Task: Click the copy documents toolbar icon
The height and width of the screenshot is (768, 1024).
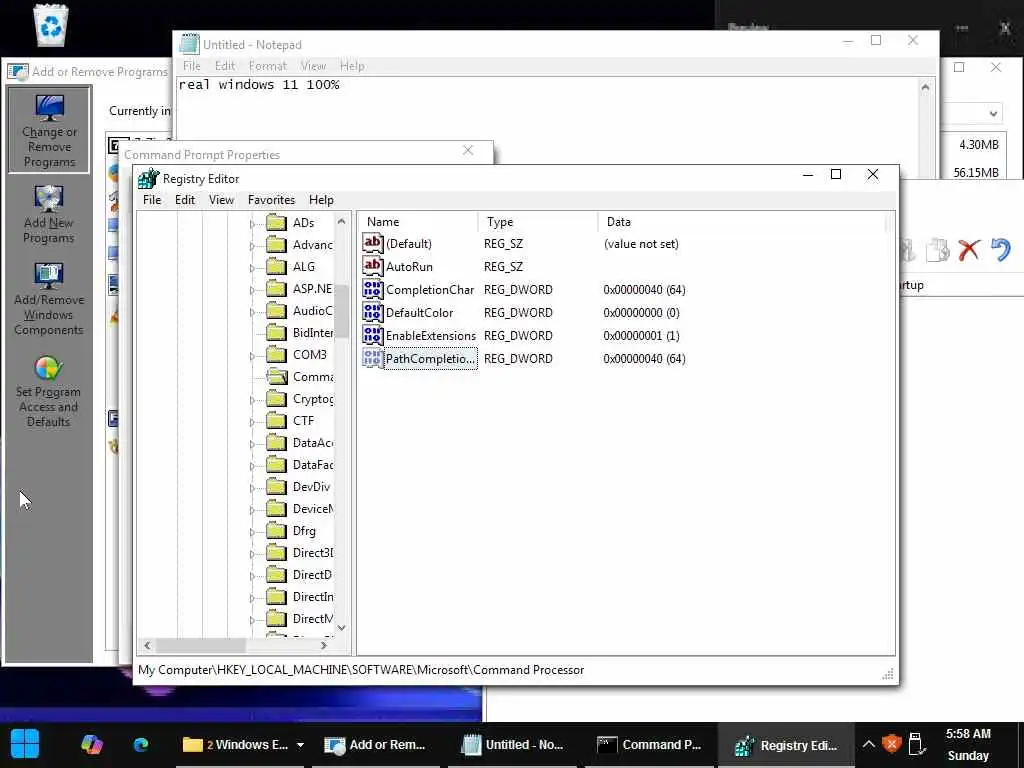Action: pyautogui.click(x=938, y=249)
